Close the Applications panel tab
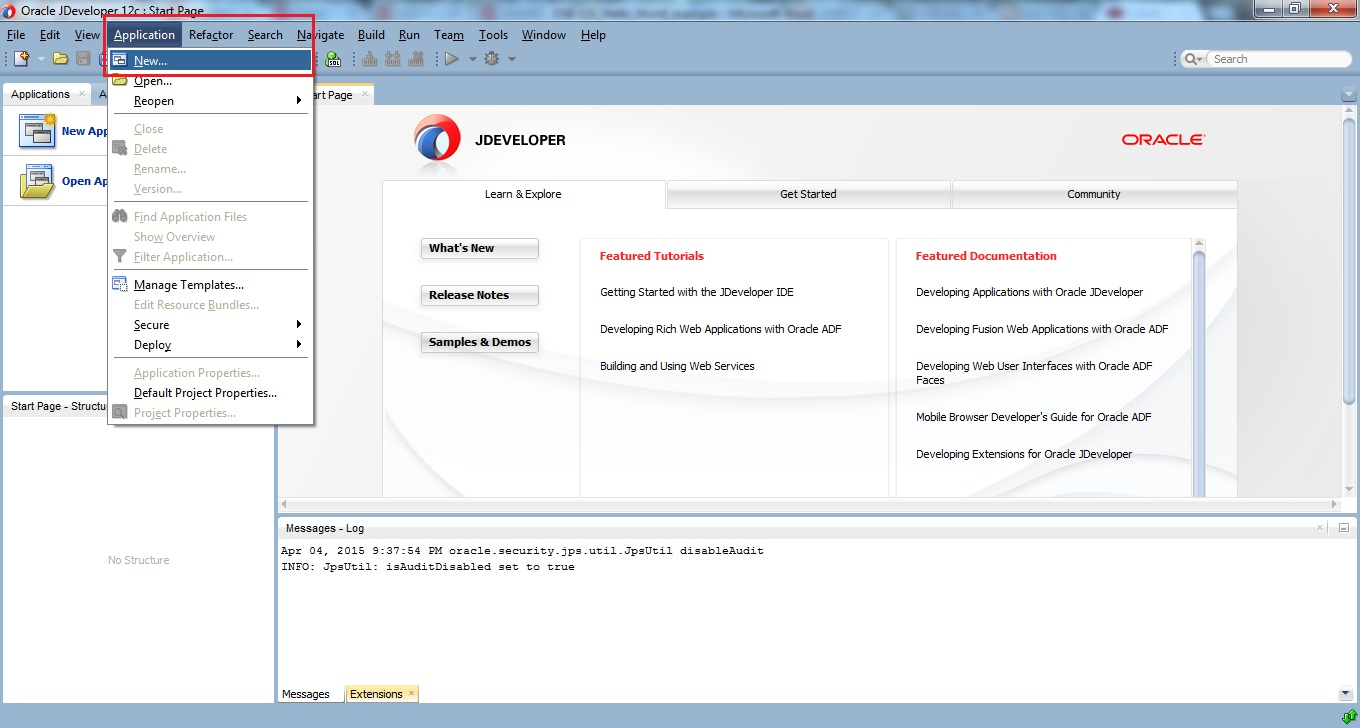Viewport: 1360px width, 728px height. point(82,94)
